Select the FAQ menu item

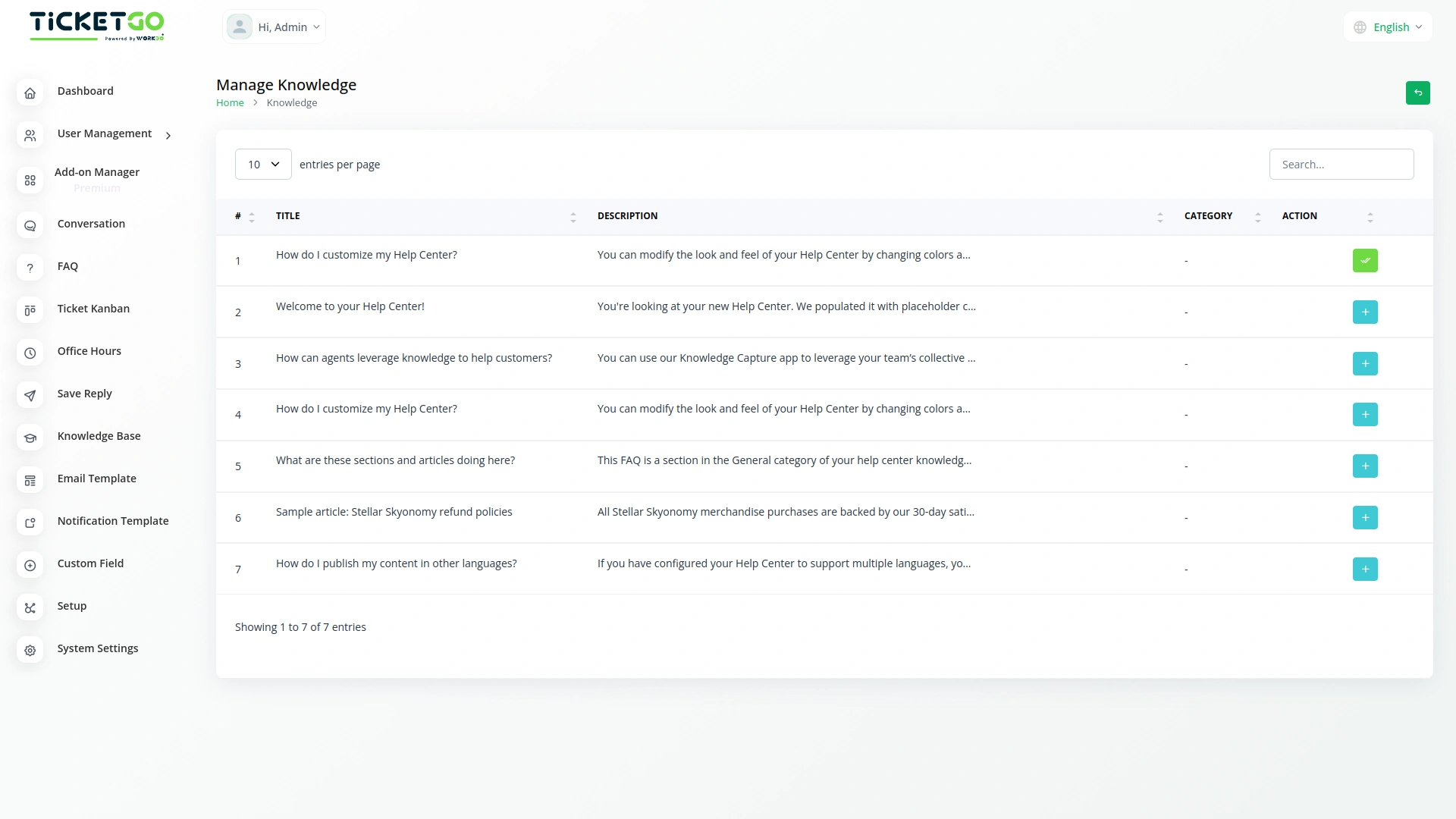67,266
